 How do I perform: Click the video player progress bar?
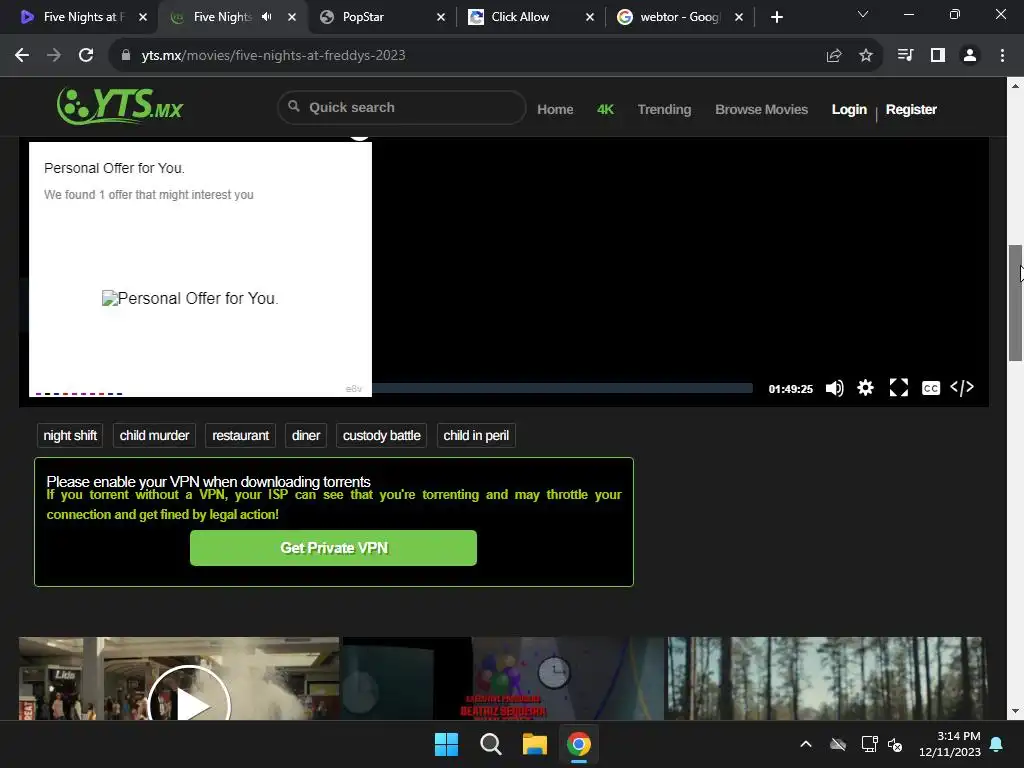[x=562, y=389]
